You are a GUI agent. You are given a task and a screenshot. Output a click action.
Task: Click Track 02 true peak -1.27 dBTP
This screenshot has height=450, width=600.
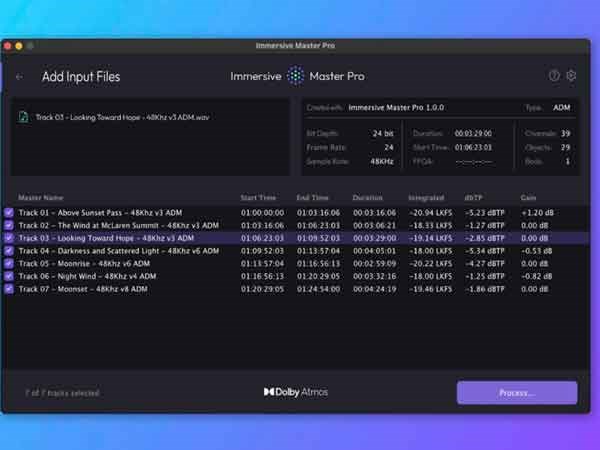(484, 225)
